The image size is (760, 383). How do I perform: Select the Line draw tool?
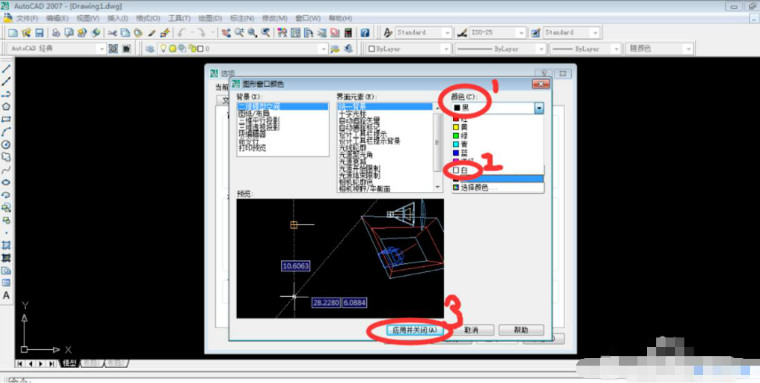[x=6, y=69]
